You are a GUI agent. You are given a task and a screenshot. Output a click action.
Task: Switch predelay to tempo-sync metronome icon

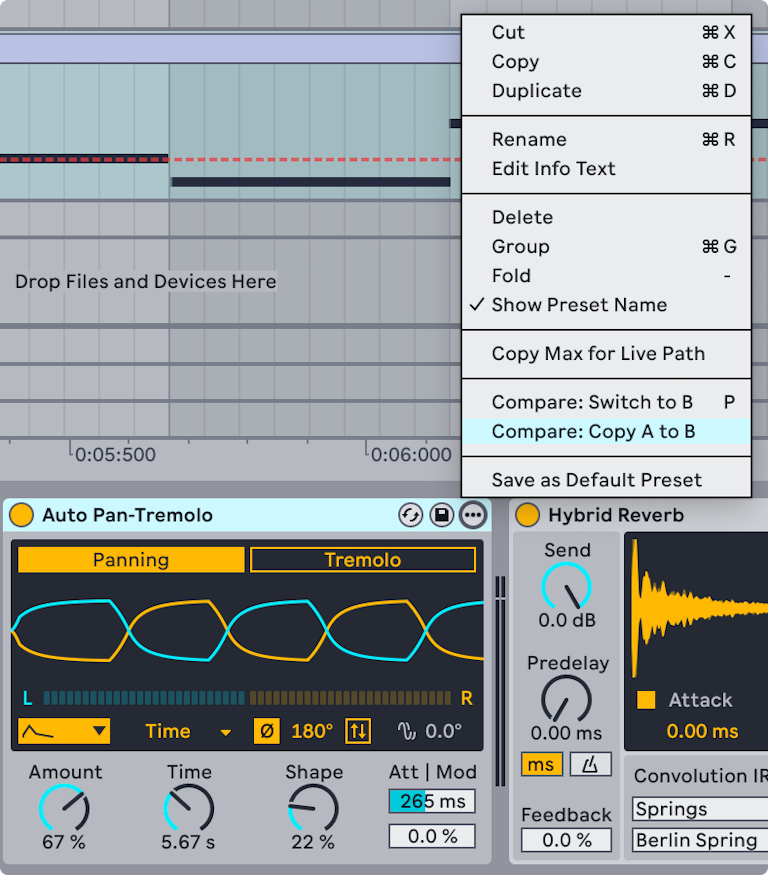click(591, 764)
